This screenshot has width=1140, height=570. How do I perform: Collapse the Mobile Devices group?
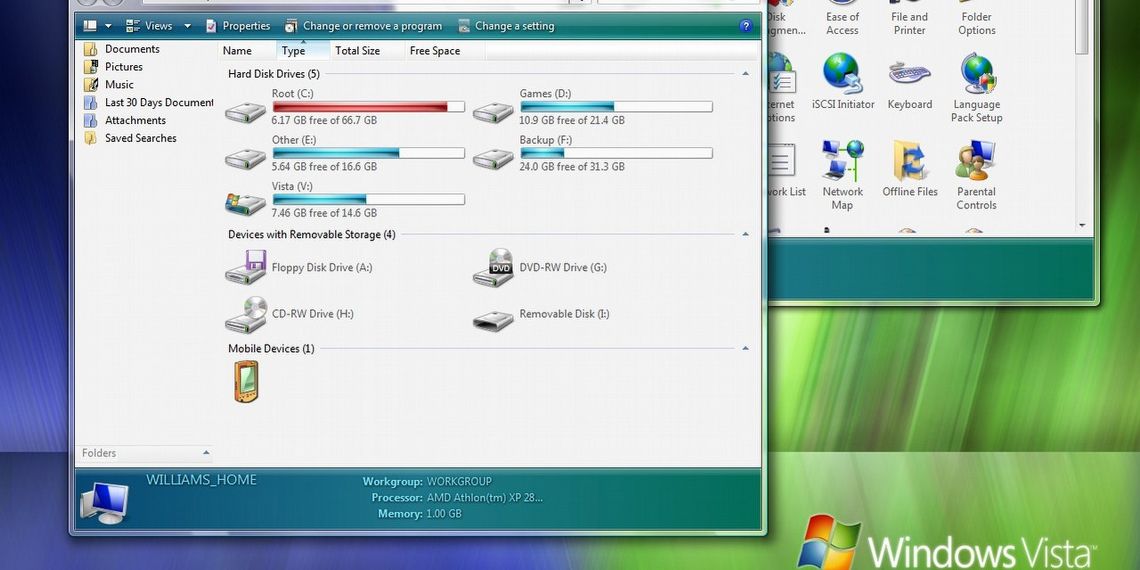point(745,348)
